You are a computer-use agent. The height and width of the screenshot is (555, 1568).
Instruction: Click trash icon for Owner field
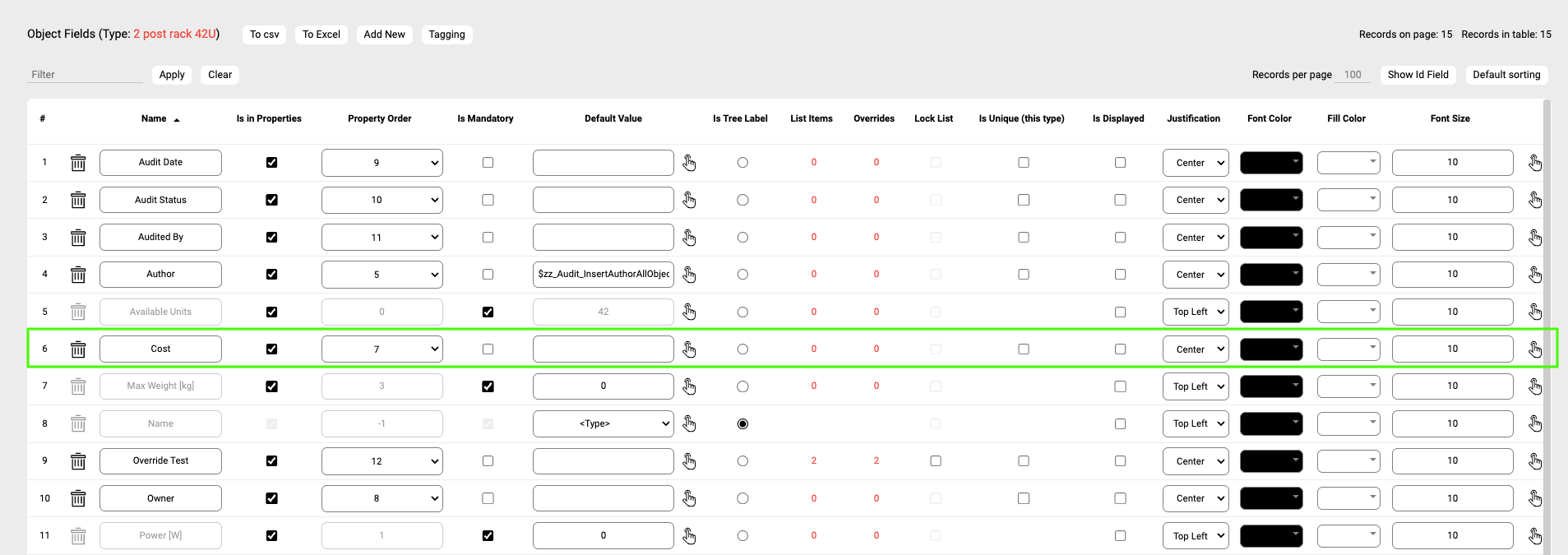coord(78,498)
